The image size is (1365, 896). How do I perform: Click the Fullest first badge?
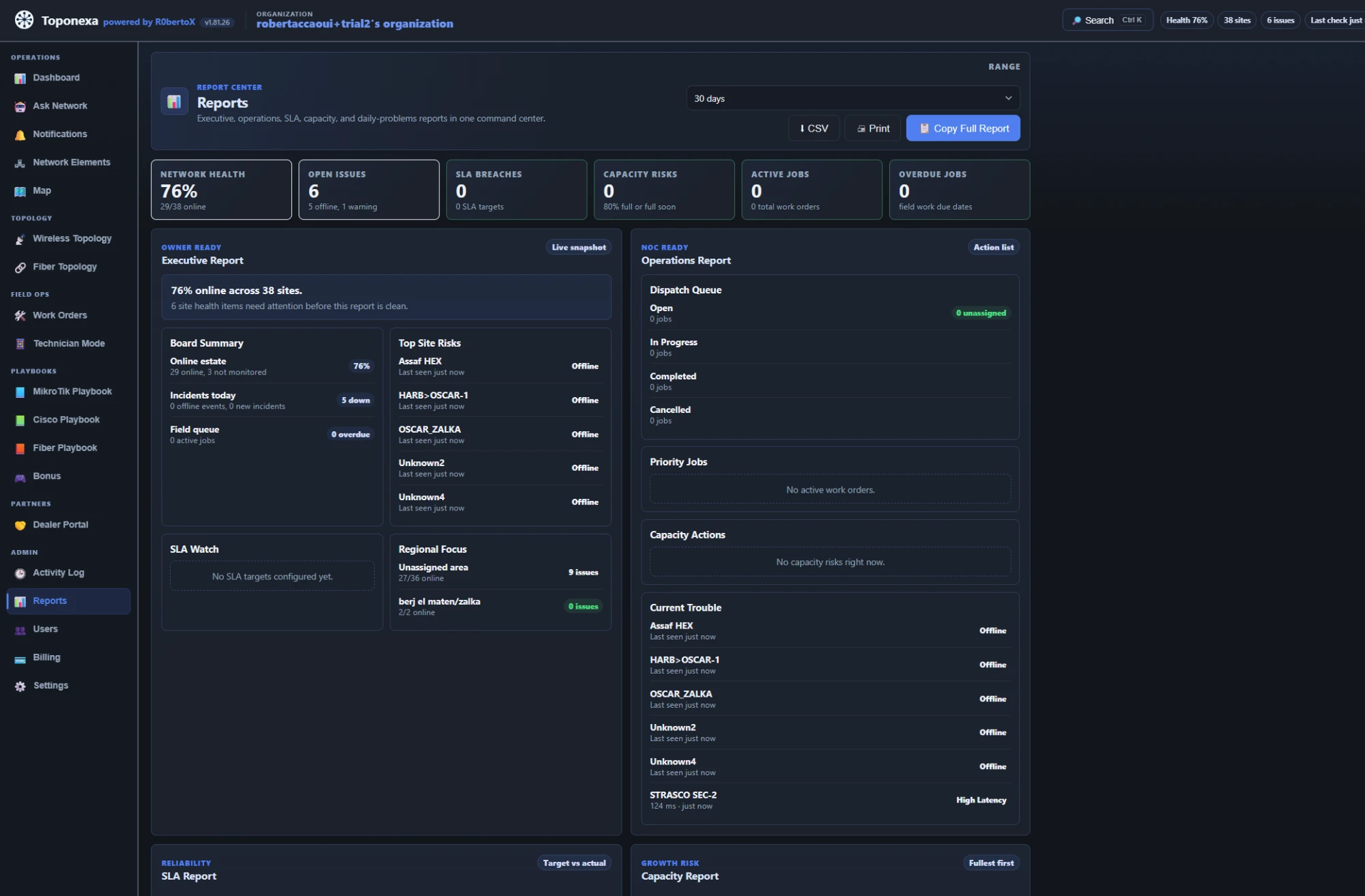click(x=991, y=863)
